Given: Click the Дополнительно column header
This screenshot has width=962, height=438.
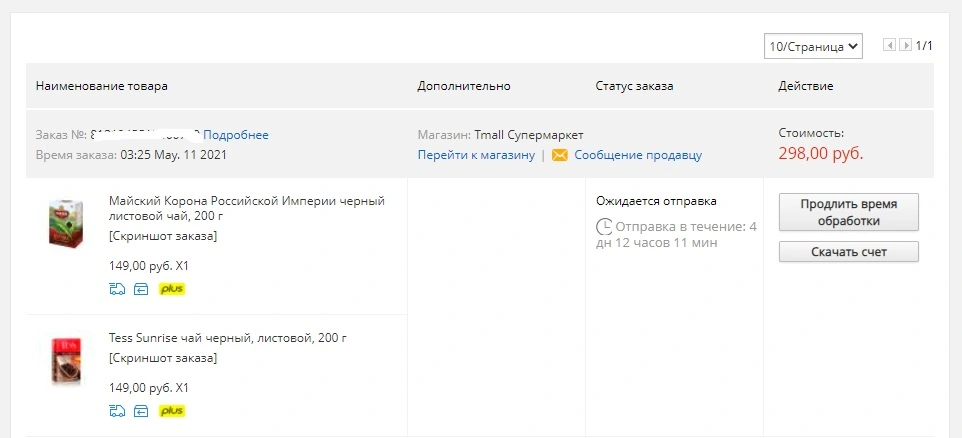Looking at the screenshot, I should pos(464,86).
